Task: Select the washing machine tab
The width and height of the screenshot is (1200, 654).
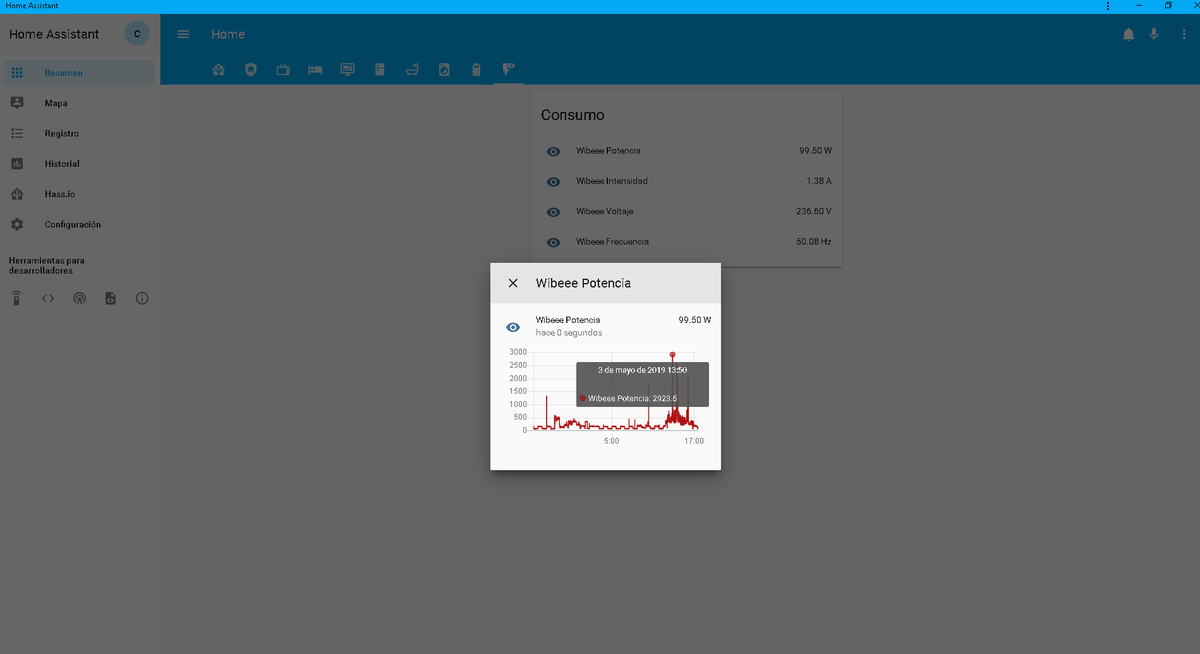Action: pyautogui.click(x=444, y=69)
